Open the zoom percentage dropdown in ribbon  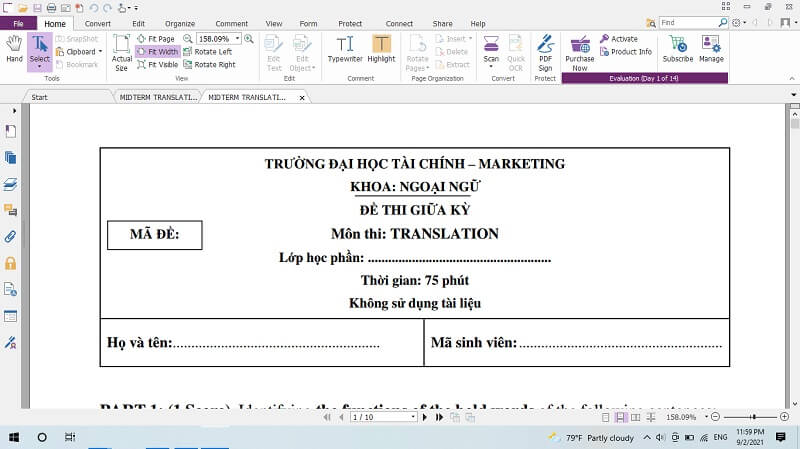click(237, 39)
